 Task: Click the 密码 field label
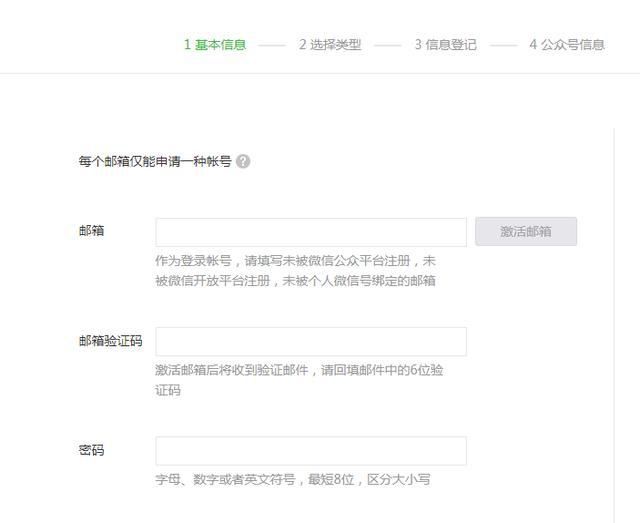pyautogui.click(x=91, y=450)
